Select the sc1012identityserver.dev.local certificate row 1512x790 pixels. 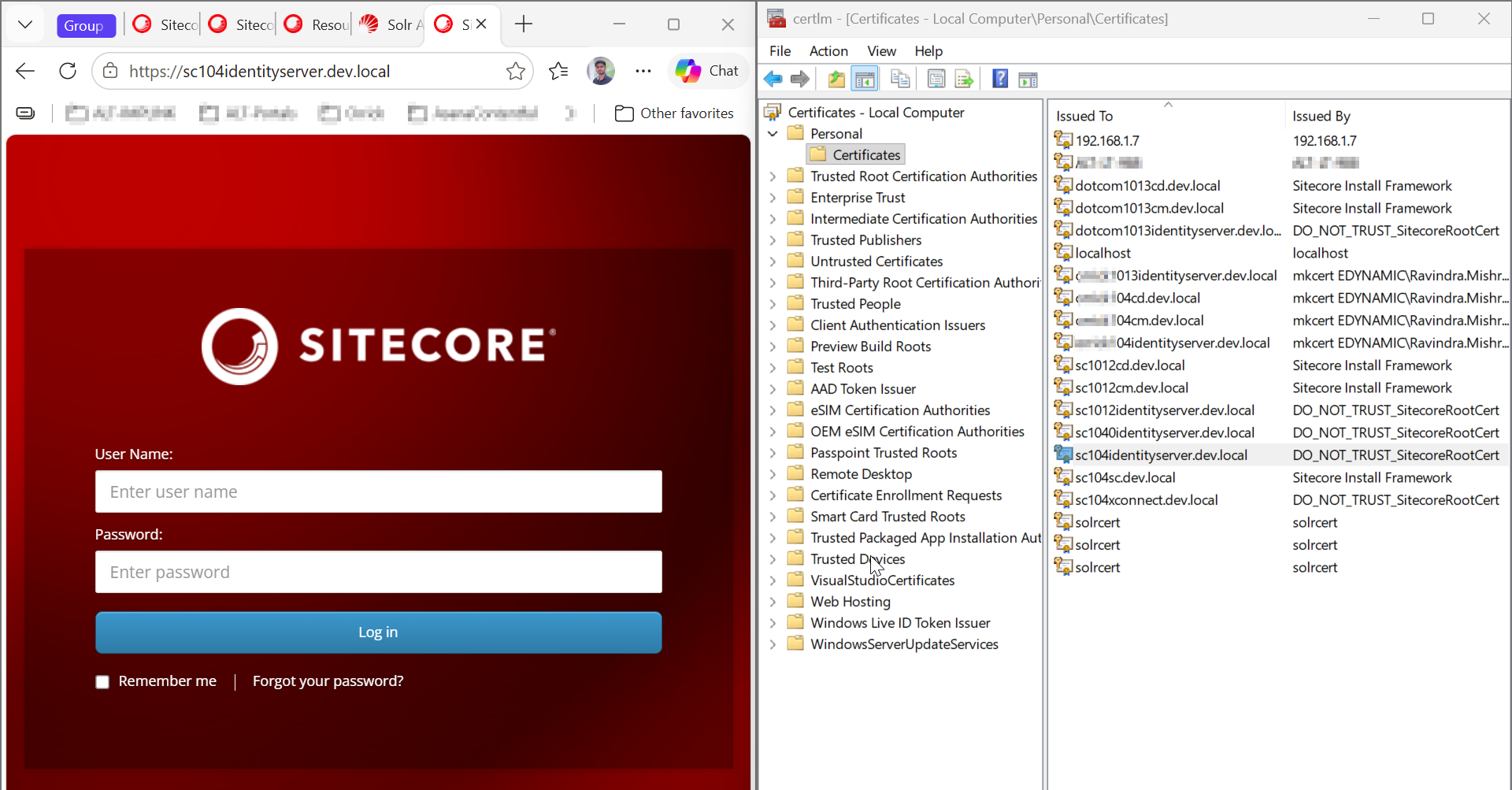[1280, 410]
